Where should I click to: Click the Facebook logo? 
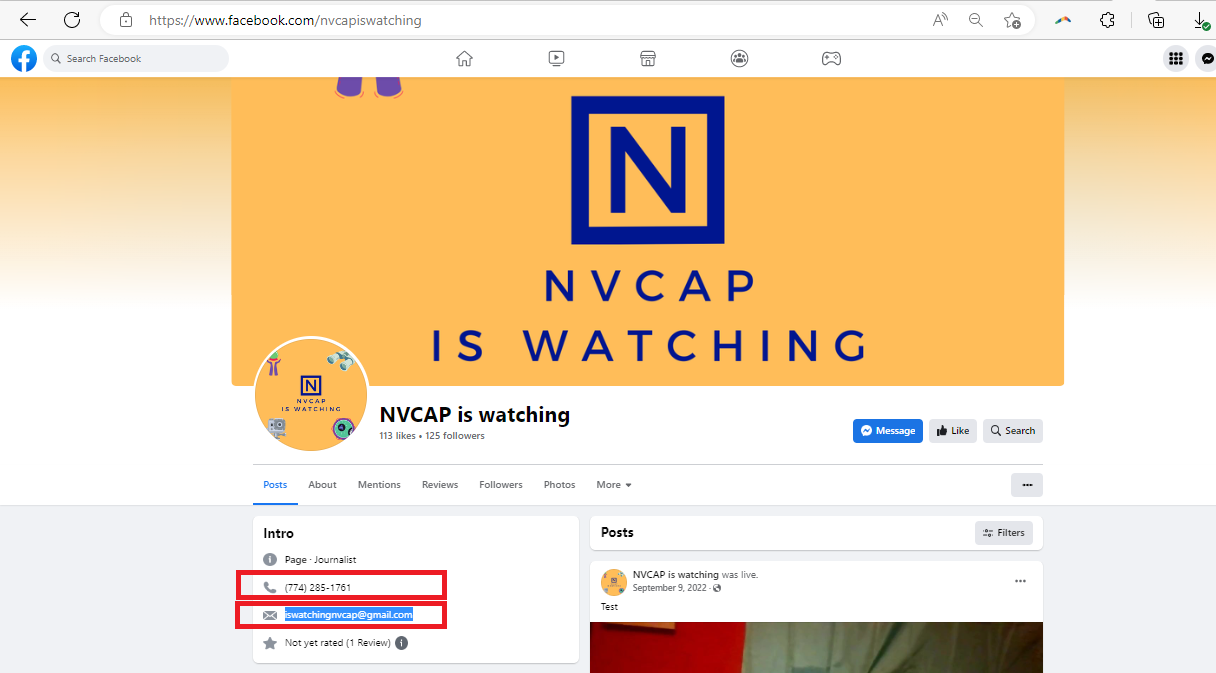tap(24, 59)
